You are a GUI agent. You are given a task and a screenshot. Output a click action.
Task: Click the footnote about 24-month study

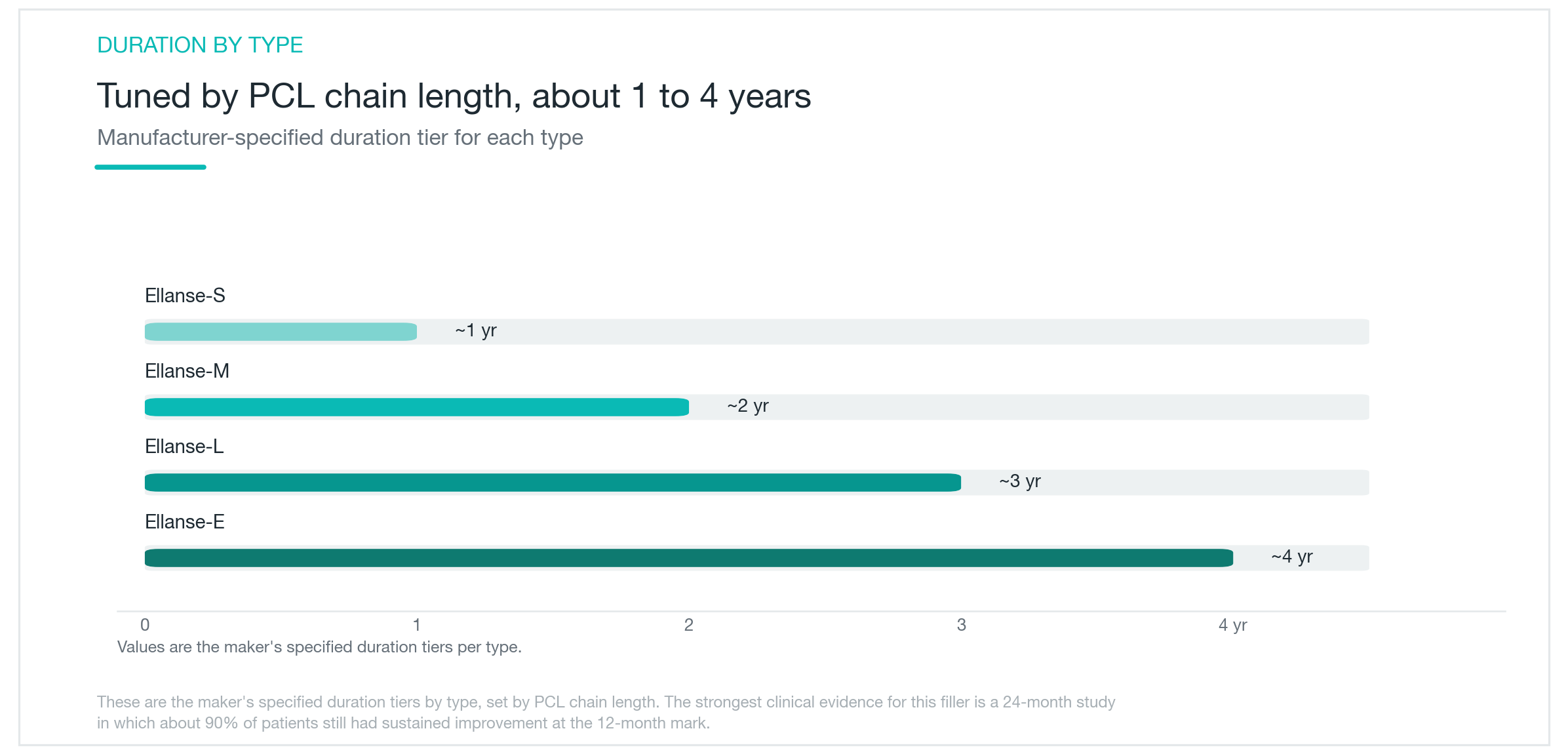[x=606, y=713]
